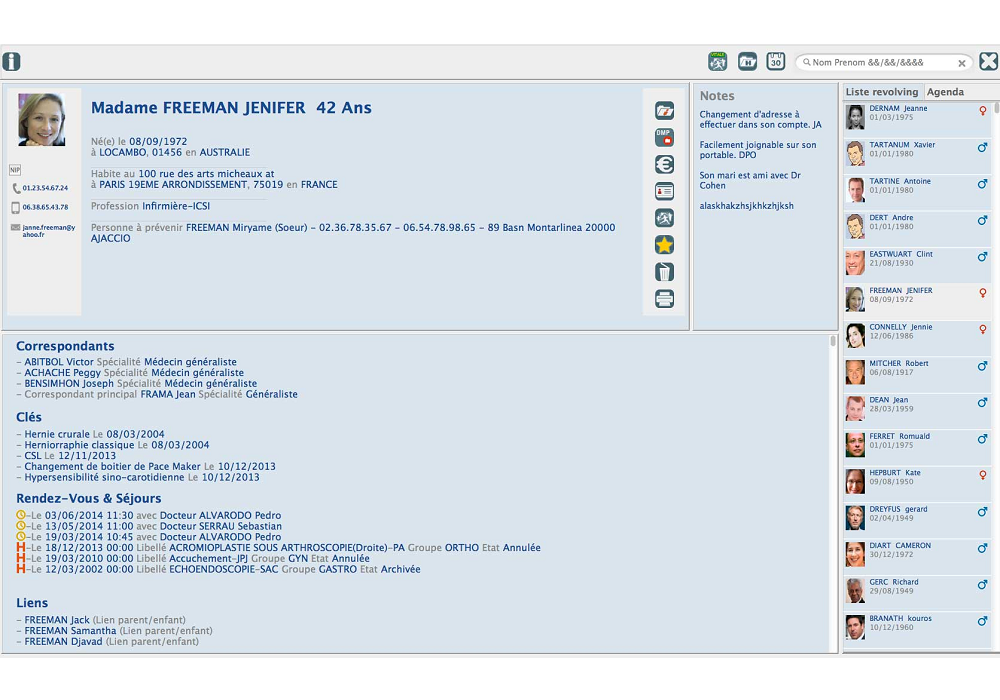Delete patient using the trash icon

point(664,272)
